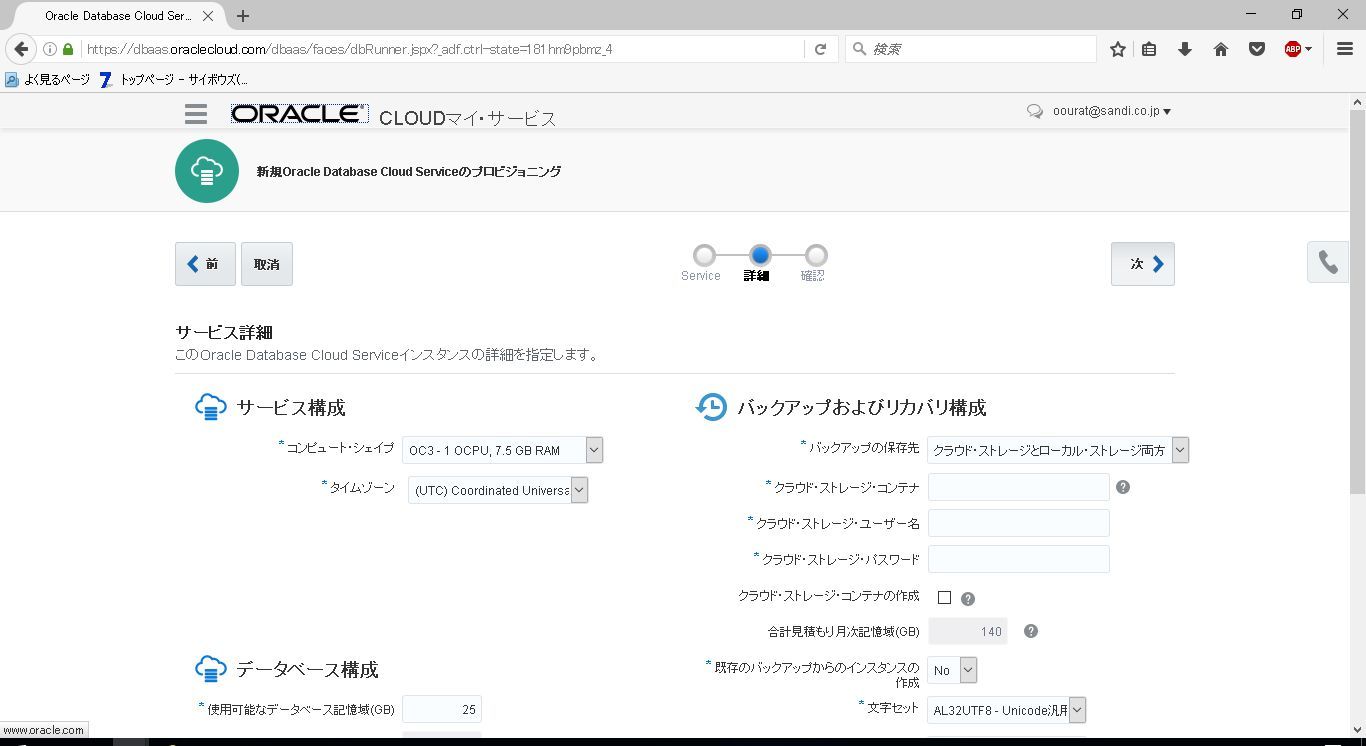The image size is (1366, 746).
Task: Cancel provisioning with the 取消 button
Action: coord(267,264)
